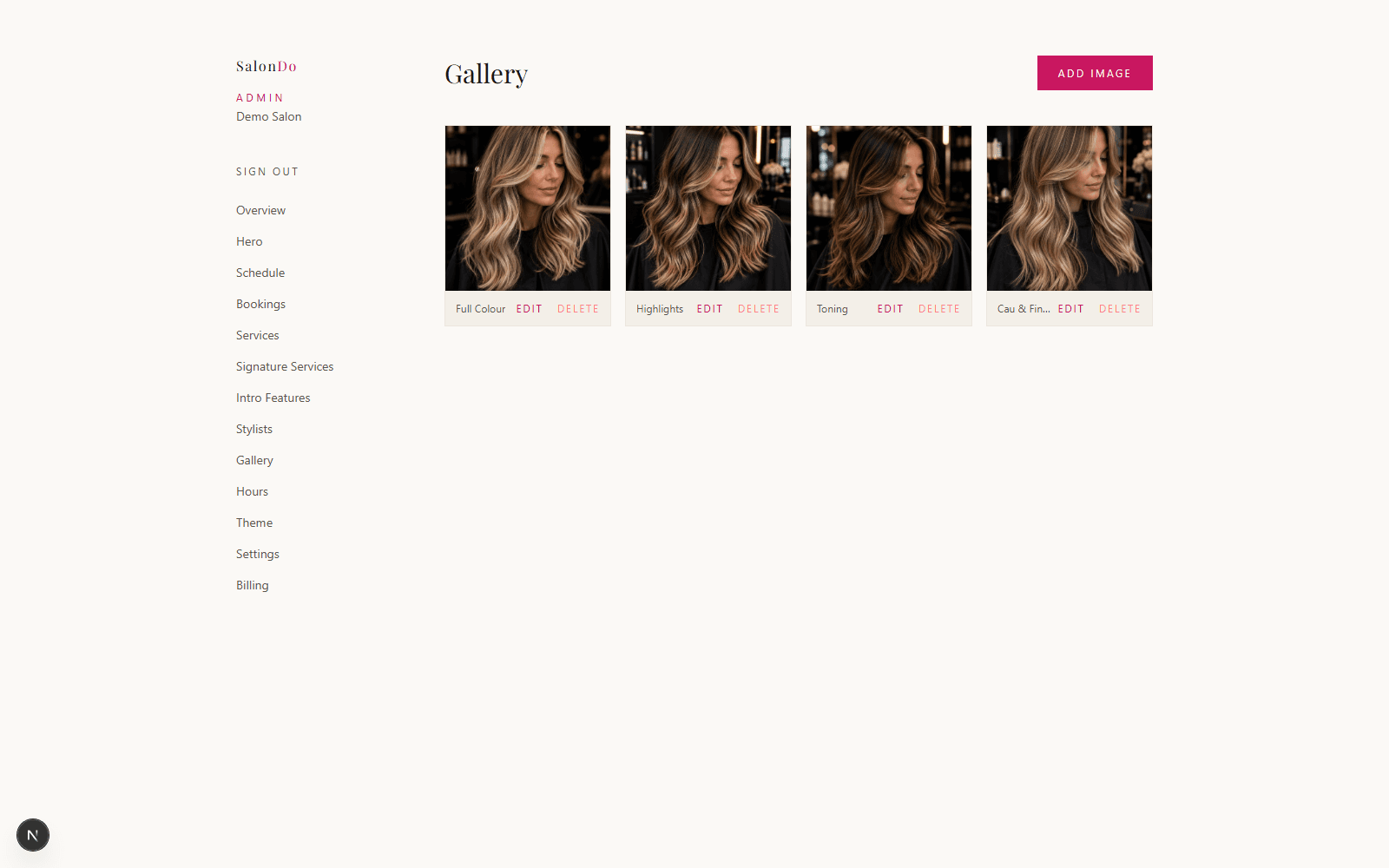This screenshot has height=868, width=1389.
Task: Open the Overview page
Action: click(x=260, y=210)
